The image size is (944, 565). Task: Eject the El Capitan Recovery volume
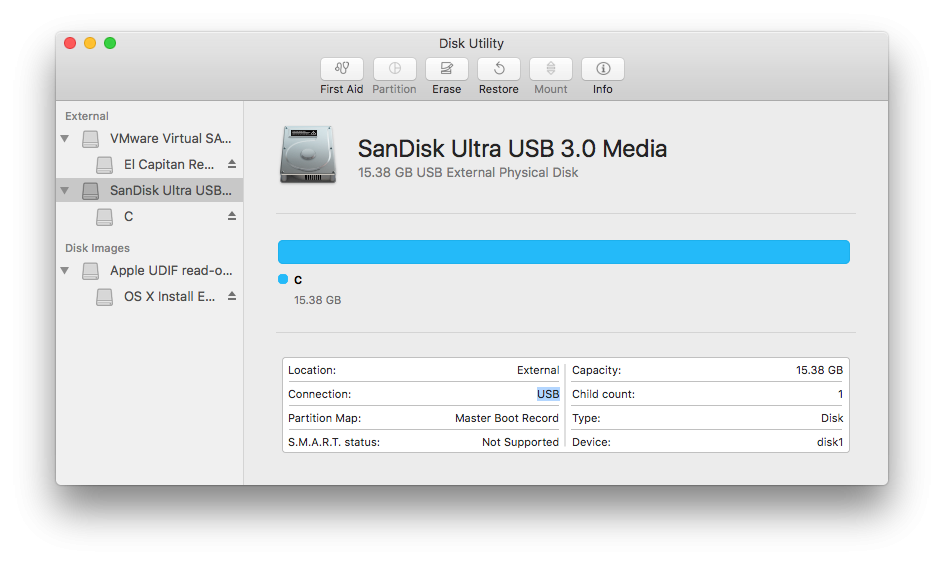(232, 164)
